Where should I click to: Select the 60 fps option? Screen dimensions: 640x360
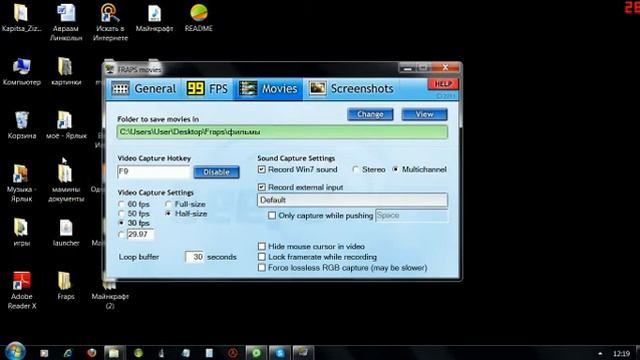[121, 204]
